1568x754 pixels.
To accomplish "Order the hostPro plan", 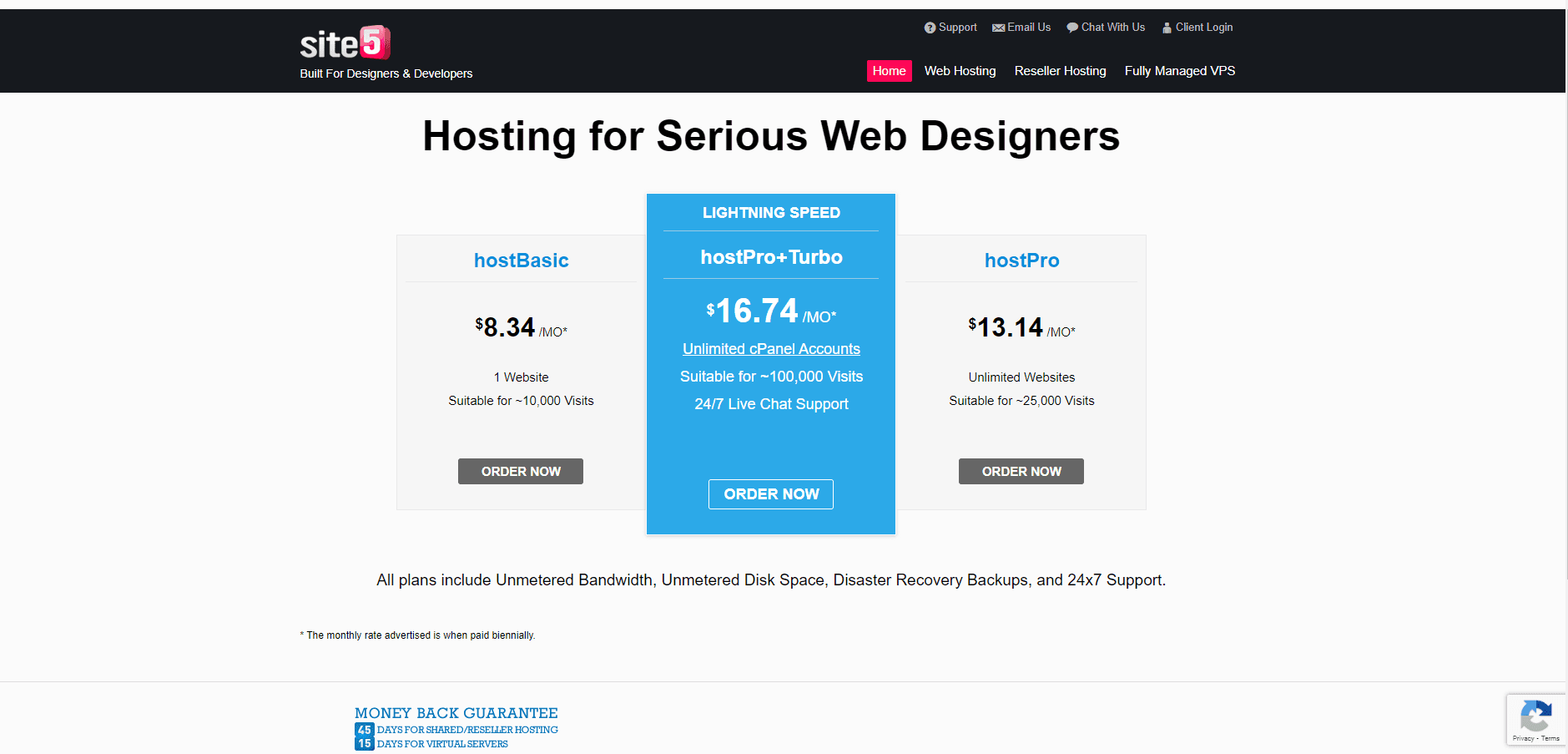I will 1021,471.
